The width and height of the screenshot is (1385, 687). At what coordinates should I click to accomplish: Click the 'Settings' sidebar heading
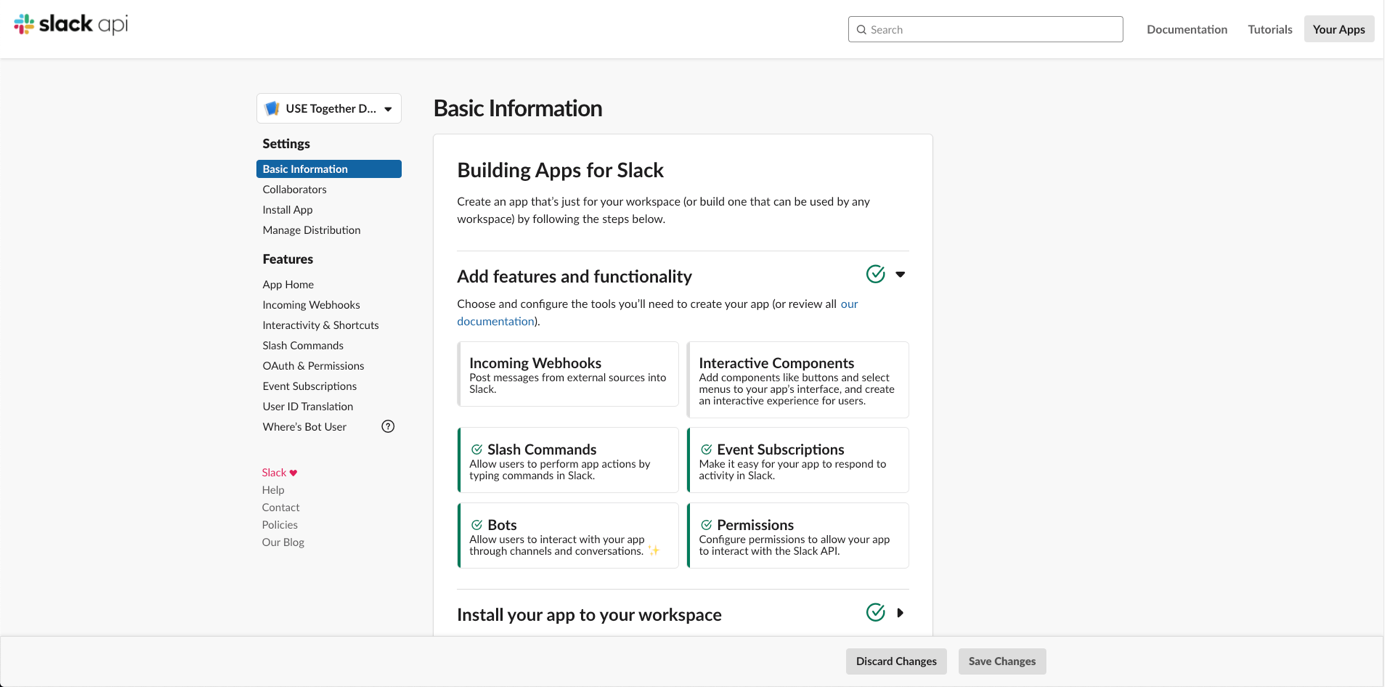[286, 144]
